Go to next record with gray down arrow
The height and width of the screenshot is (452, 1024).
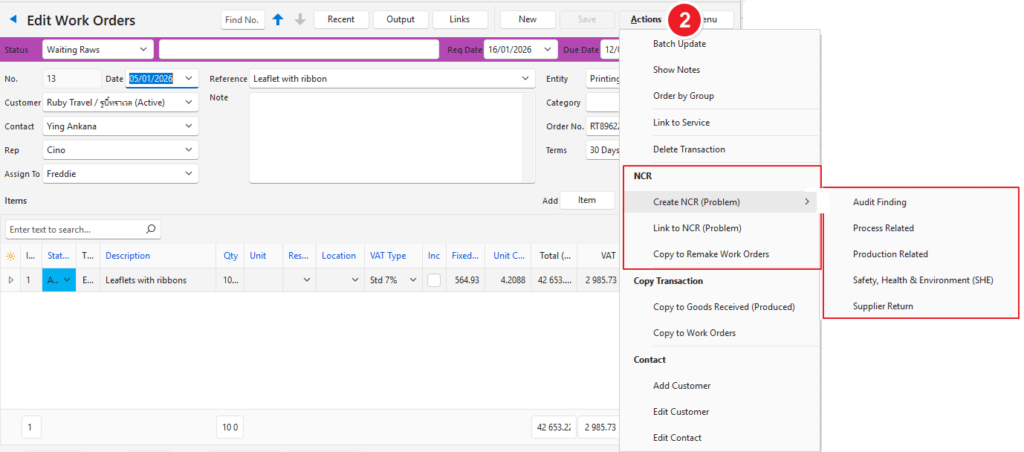click(x=300, y=19)
